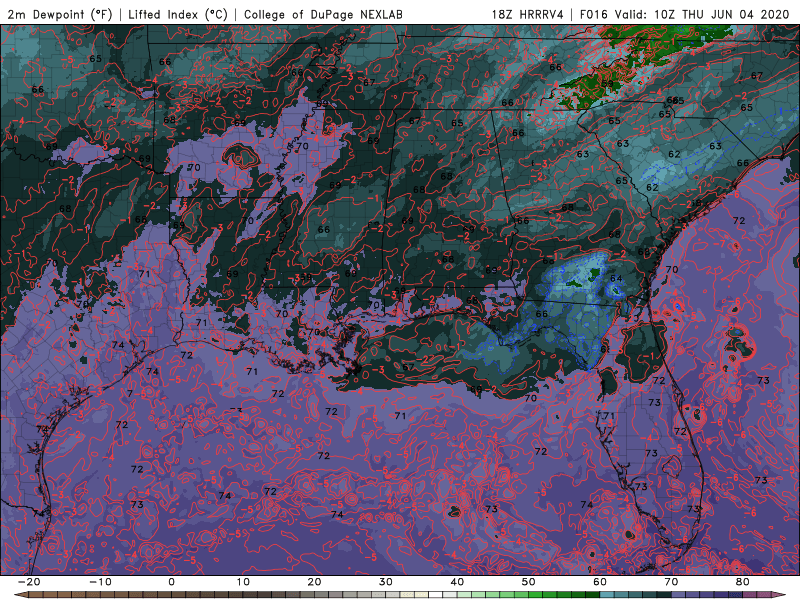Click the "Lifted Index (°C)" title text
800x600 pixels.
(178, 14)
